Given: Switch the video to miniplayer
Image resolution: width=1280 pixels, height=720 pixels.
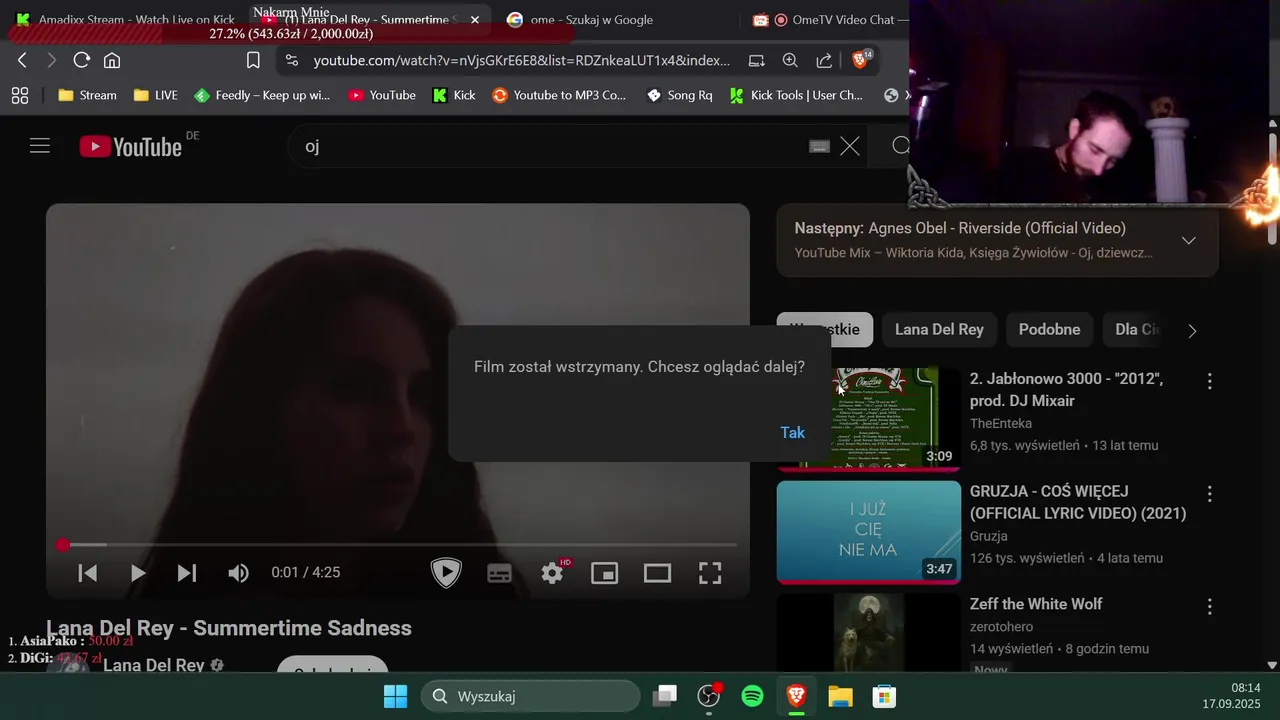Looking at the screenshot, I should [604, 573].
